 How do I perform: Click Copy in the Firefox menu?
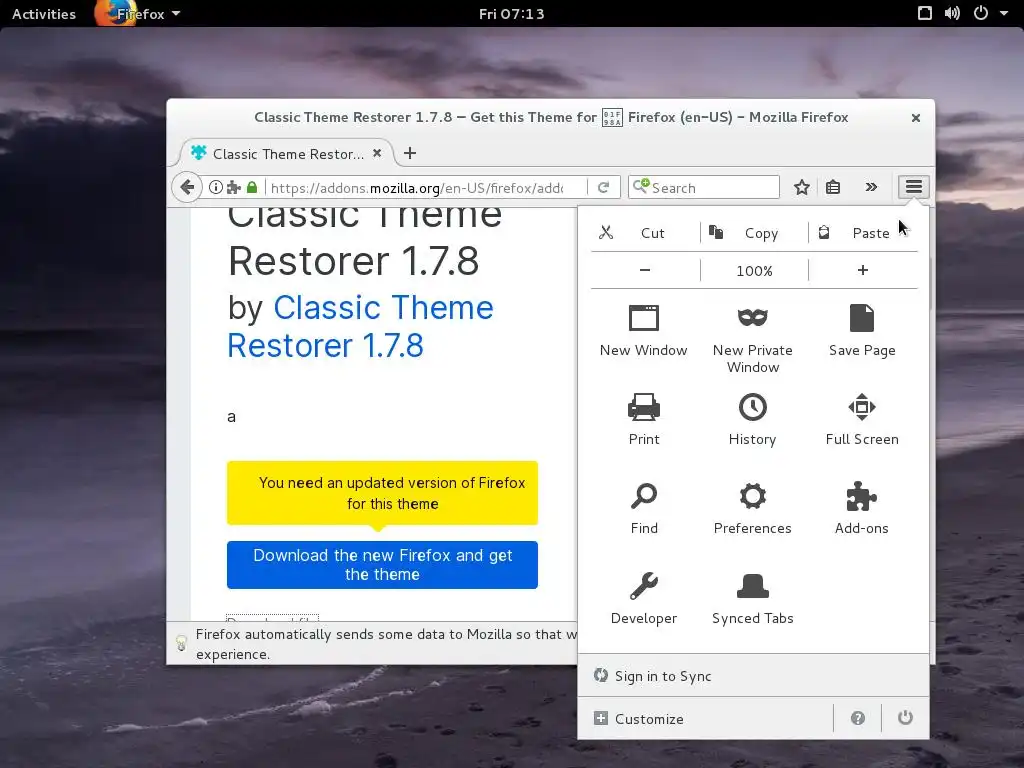click(x=754, y=233)
